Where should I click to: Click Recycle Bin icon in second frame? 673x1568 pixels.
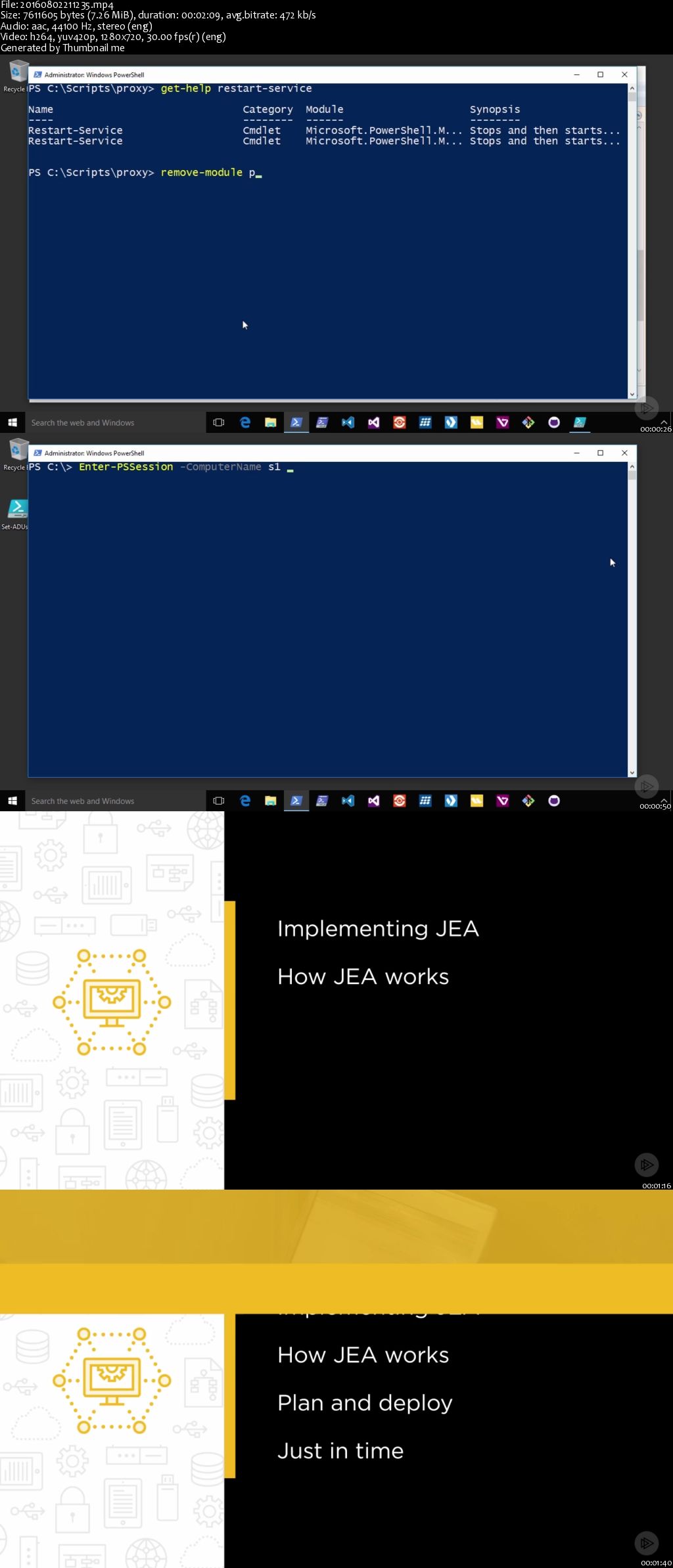pos(18,449)
